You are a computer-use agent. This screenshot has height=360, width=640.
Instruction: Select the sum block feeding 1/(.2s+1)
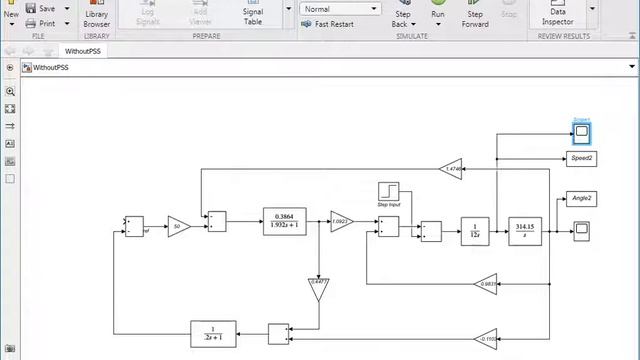coord(278,334)
